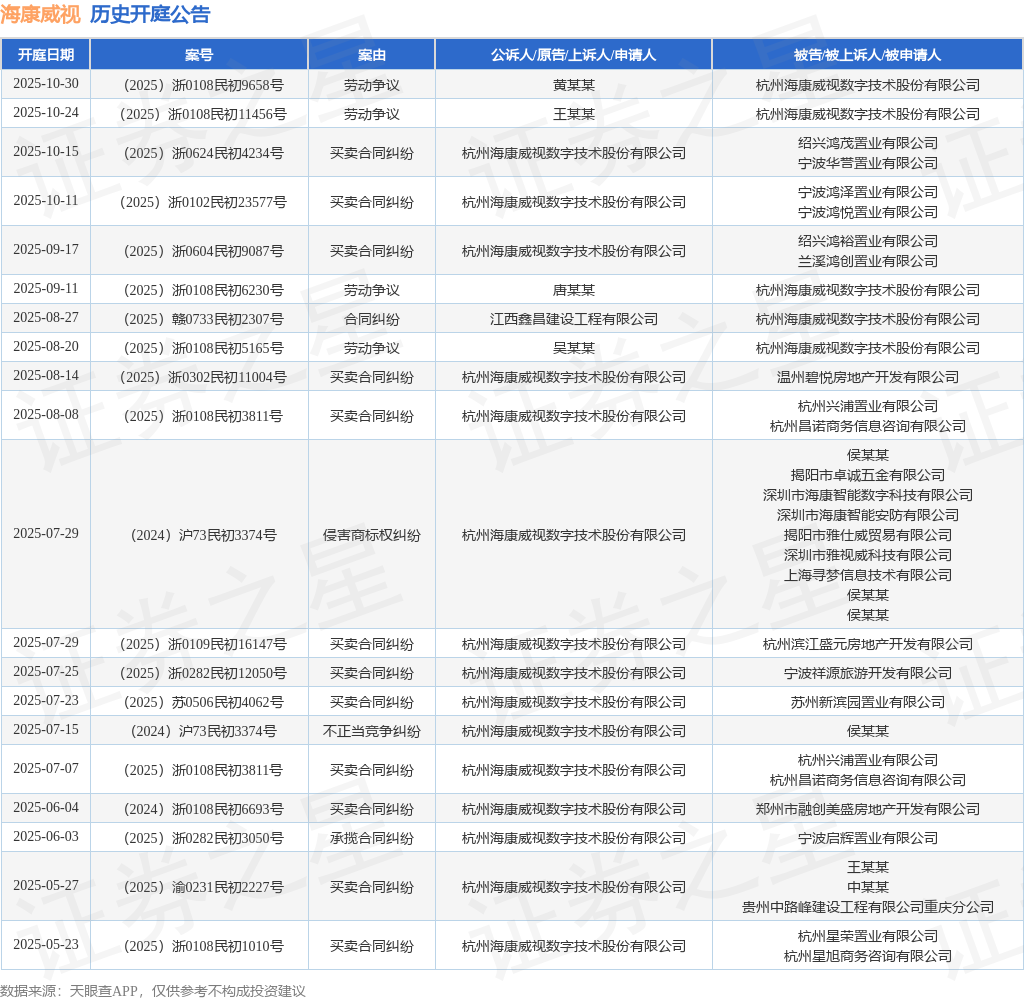Click the 历史开庭公告 heading
The width and height of the screenshot is (1024, 1000).
point(150,14)
